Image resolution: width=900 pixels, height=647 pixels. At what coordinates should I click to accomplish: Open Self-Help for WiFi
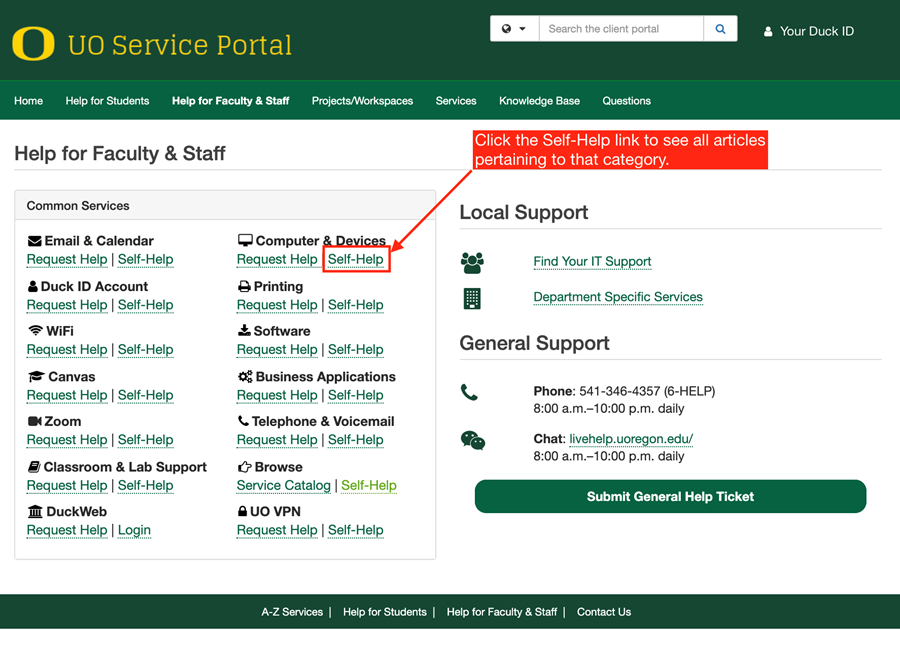tap(146, 350)
